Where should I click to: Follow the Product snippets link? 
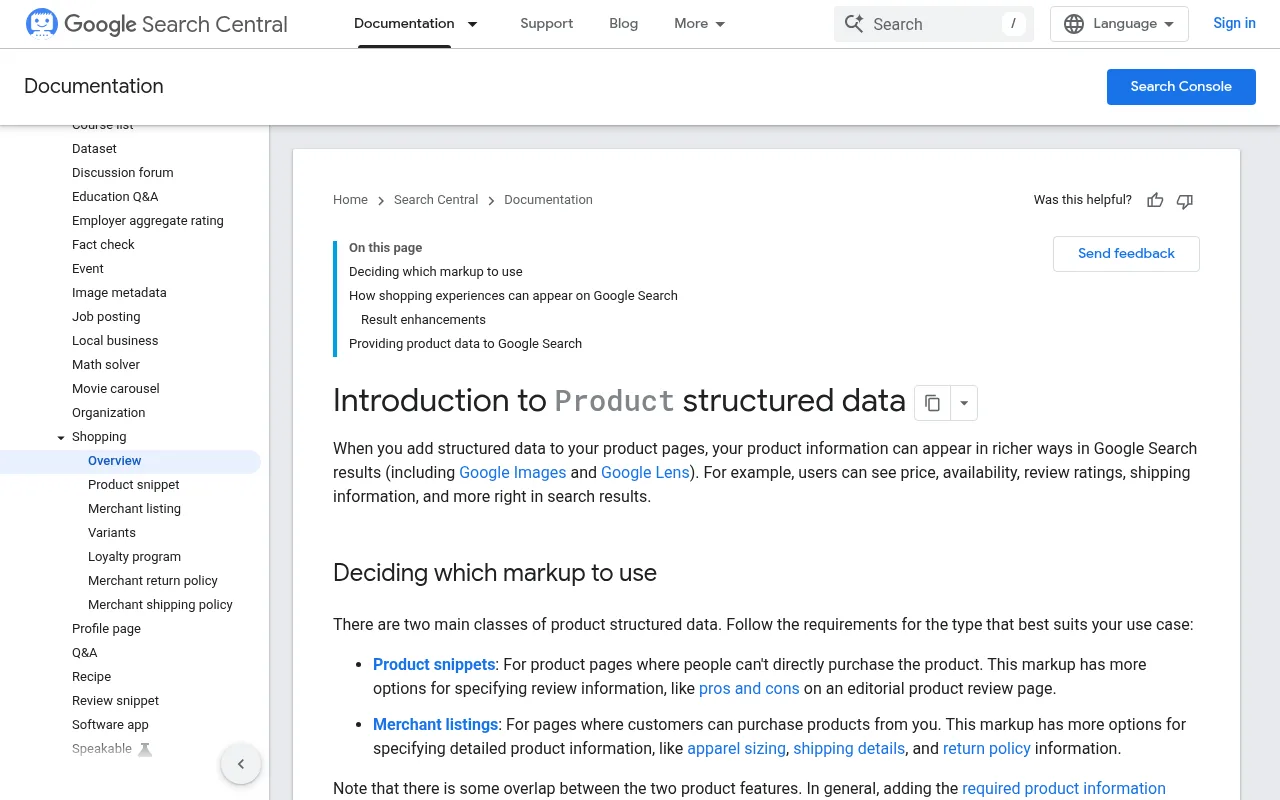click(x=434, y=665)
